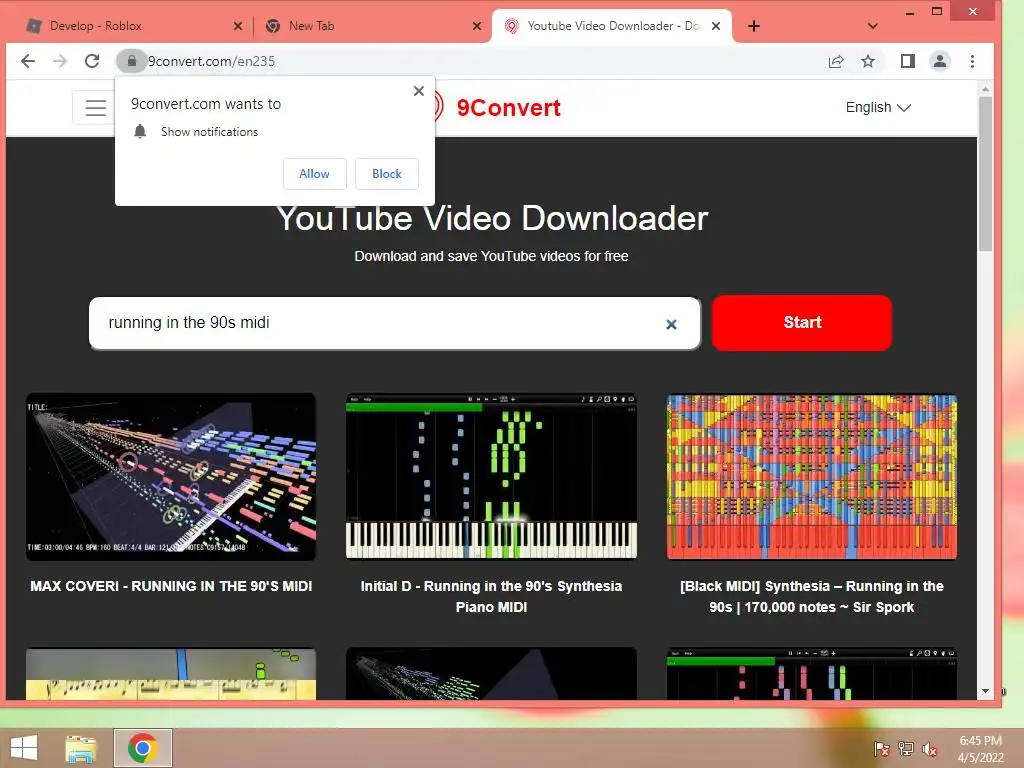1024x768 pixels.
Task: Open Action Center flag in system tray
Action: point(882,749)
